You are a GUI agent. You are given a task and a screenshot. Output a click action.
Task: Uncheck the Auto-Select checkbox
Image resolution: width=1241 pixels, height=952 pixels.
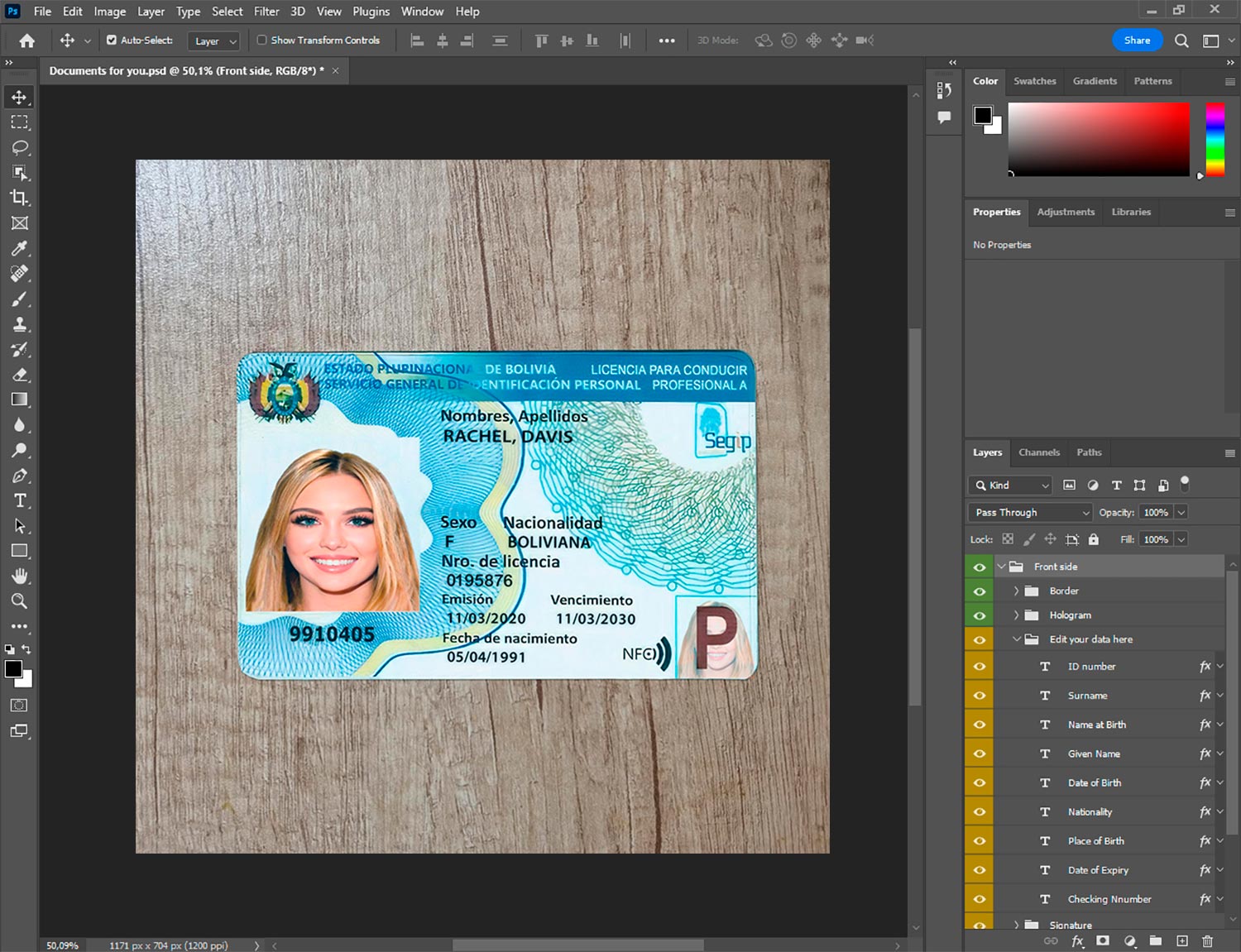[x=112, y=40]
